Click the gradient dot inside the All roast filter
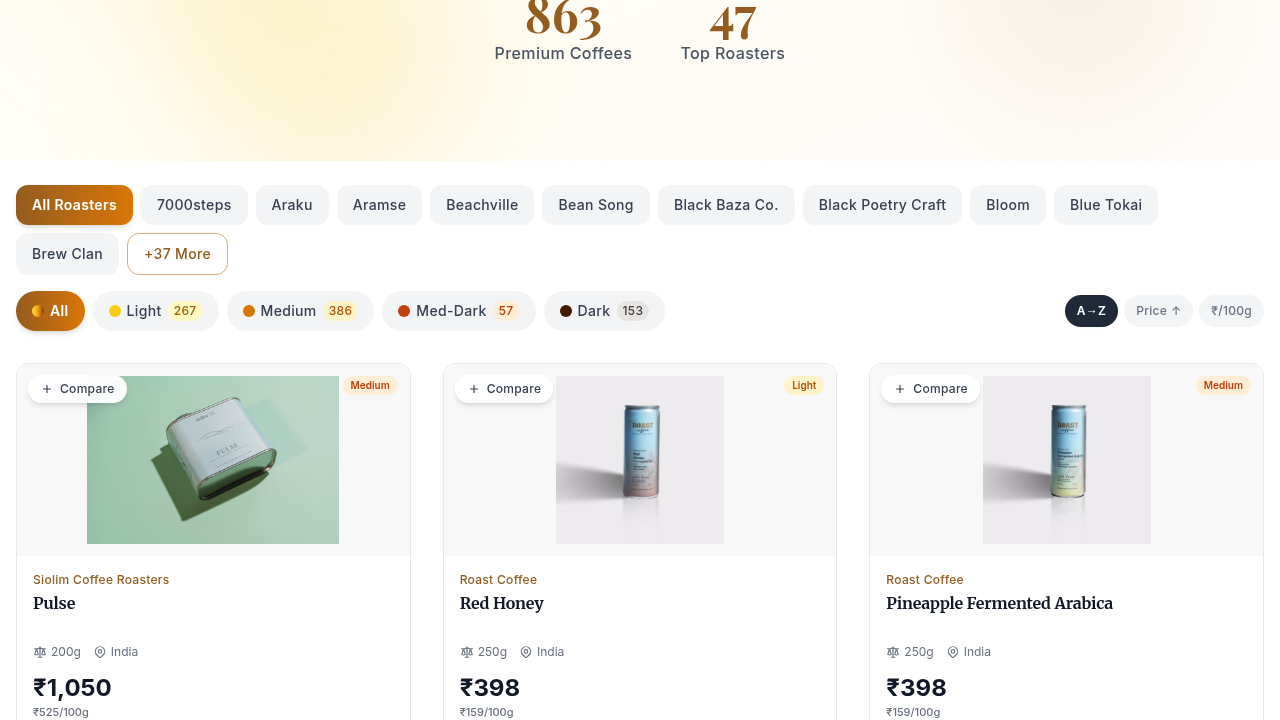 pos(37,311)
